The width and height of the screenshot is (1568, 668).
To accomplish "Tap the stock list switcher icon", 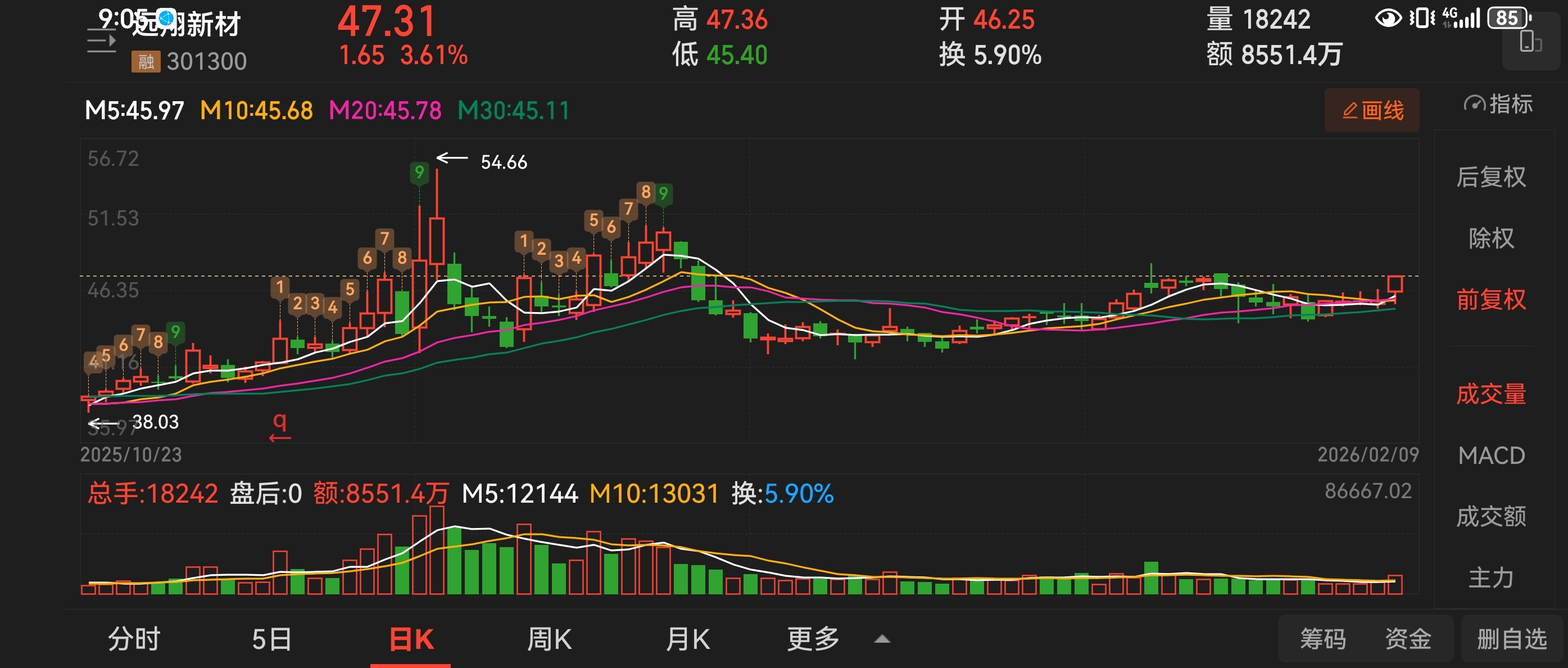I will pyautogui.click(x=101, y=40).
